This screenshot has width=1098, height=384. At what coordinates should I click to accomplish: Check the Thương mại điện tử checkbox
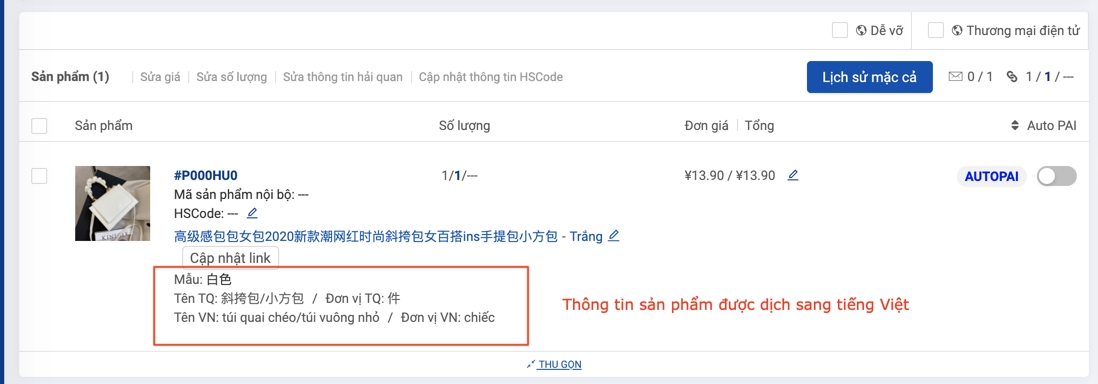(x=936, y=31)
